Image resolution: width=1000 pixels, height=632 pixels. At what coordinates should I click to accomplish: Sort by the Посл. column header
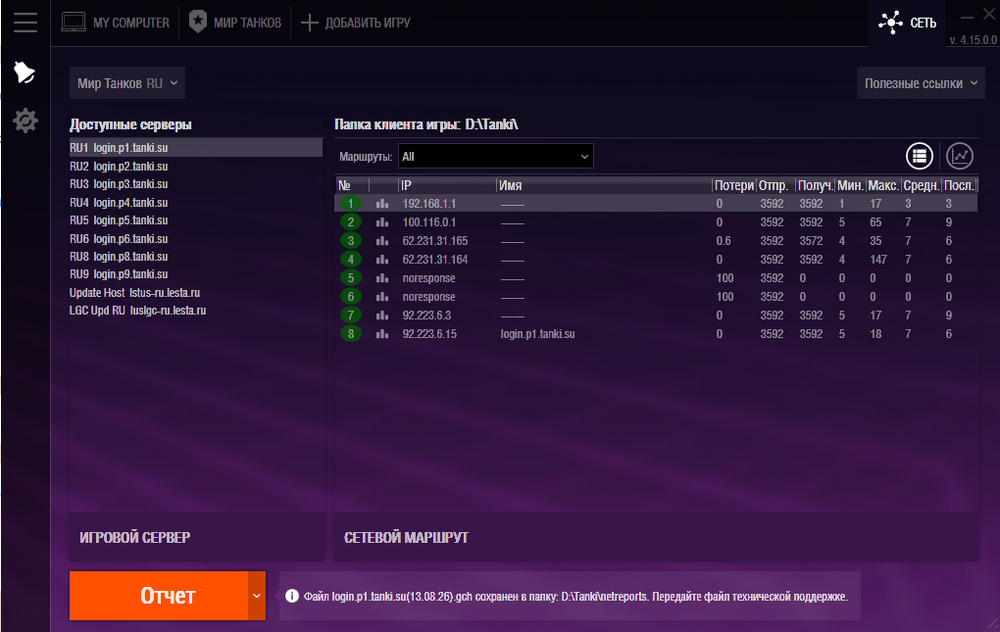[x=959, y=186]
